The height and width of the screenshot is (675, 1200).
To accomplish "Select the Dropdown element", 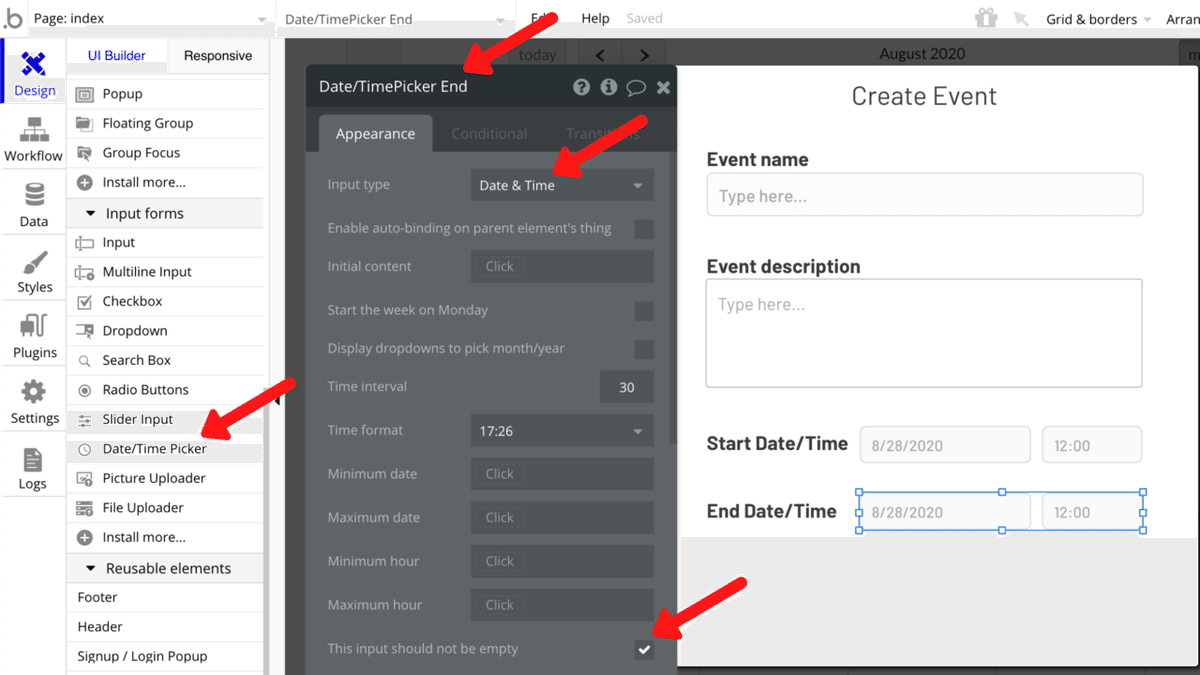I will [166, 331].
